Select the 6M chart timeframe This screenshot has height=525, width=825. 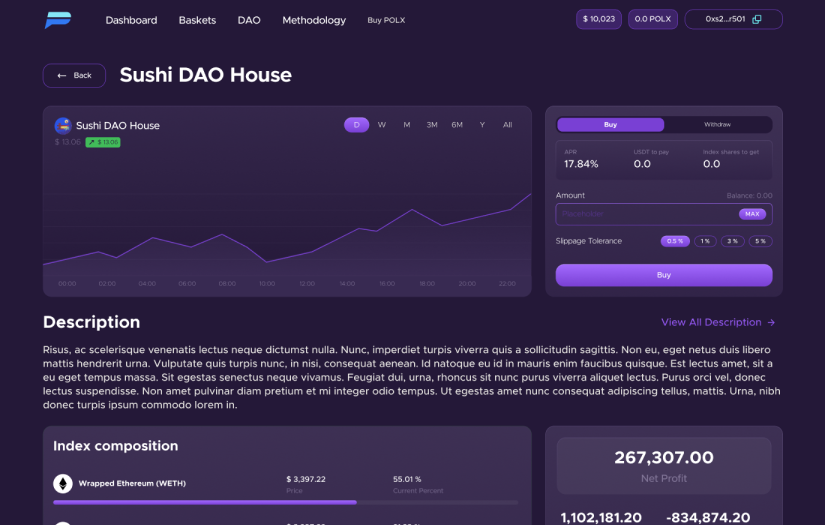(457, 125)
